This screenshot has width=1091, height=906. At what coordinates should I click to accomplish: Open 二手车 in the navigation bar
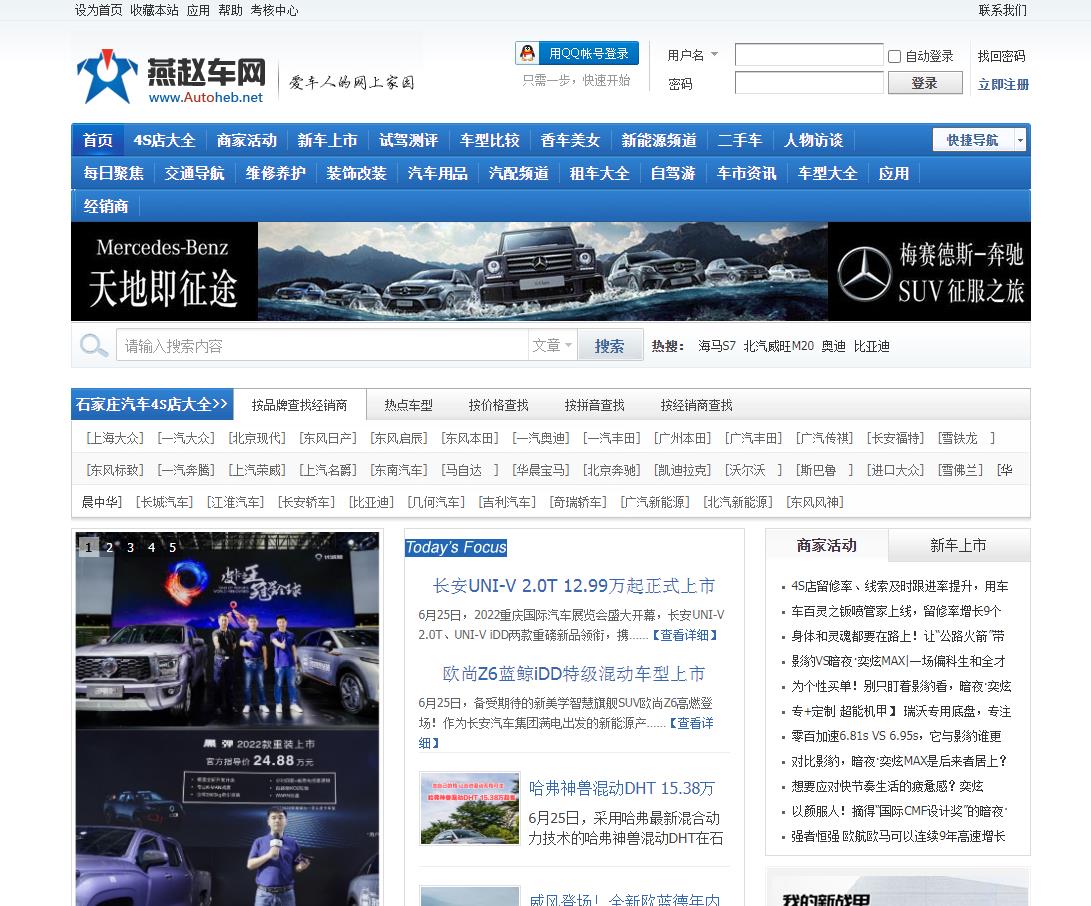pyautogui.click(x=740, y=140)
